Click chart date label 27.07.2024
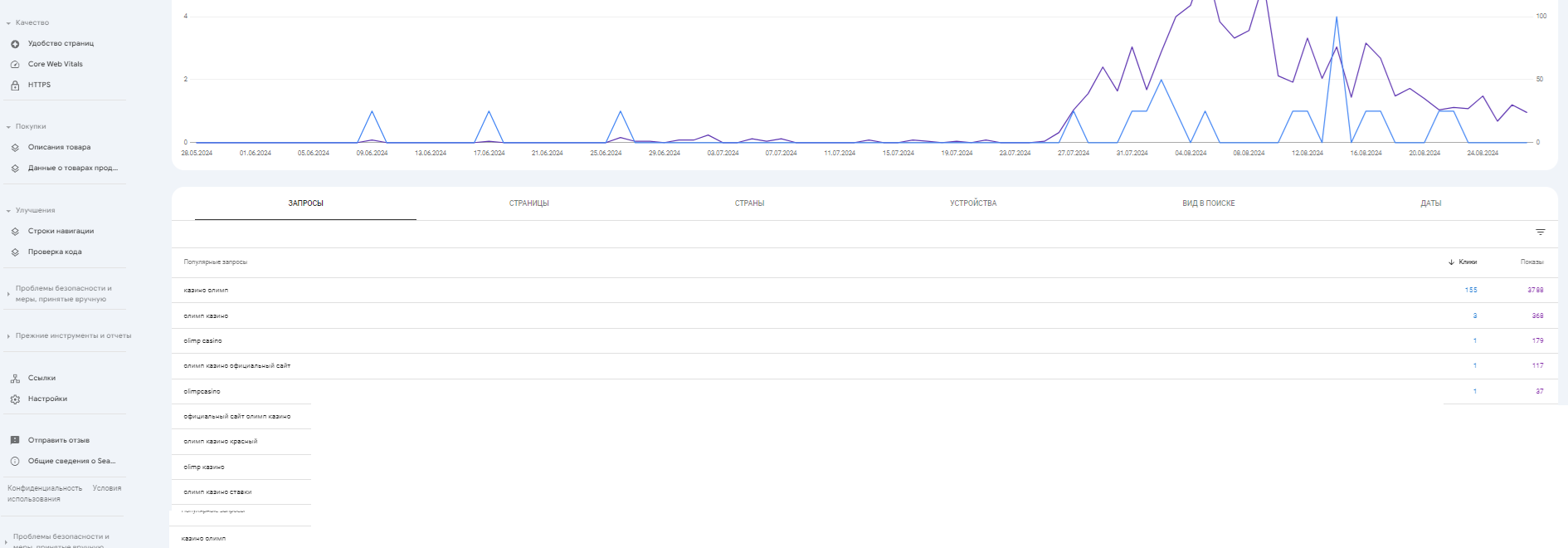Image resolution: width=1568 pixels, height=548 pixels. (x=1074, y=154)
